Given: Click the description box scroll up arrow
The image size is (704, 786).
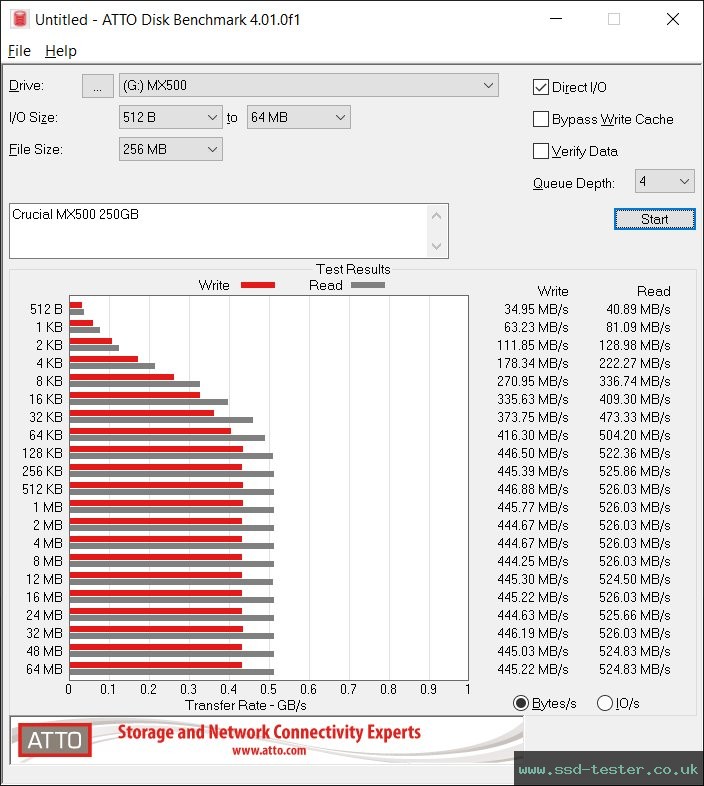Looking at the screenshot, I should coord(436,217).
